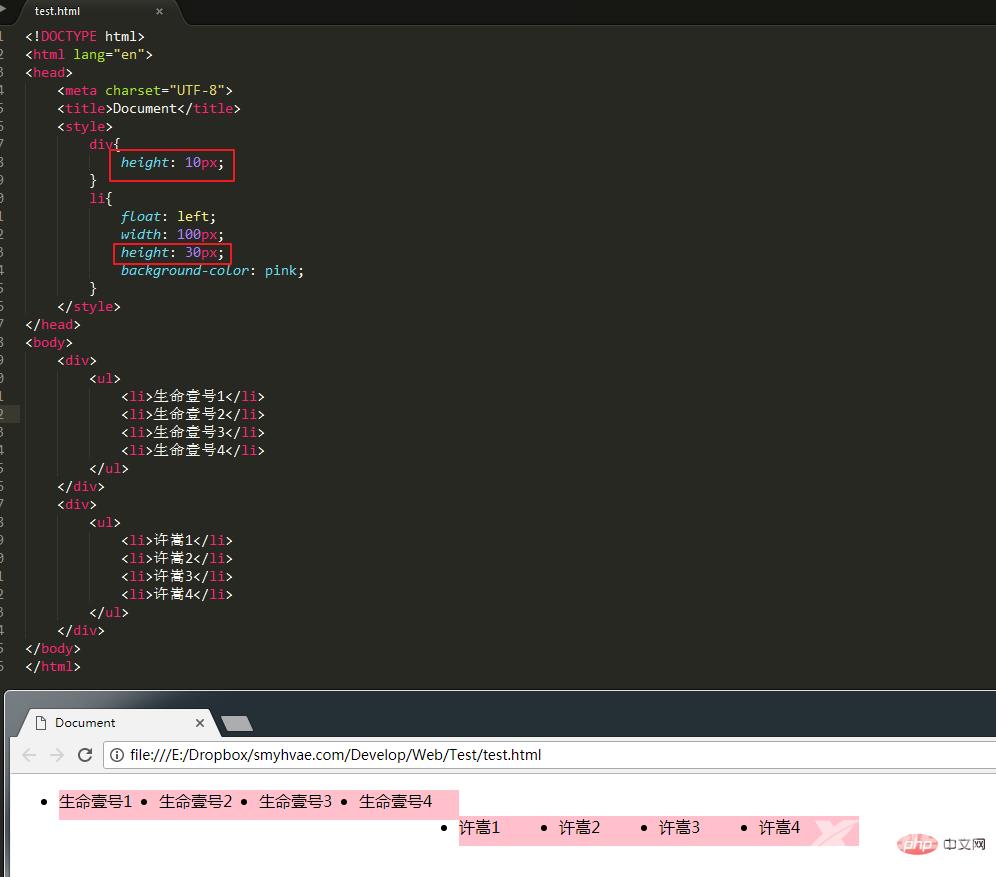The height and width of the screenshot is (877, 996).
Task: Click the background-color: pink declaration
Action: pyautogui.click(x=212, y=270)
